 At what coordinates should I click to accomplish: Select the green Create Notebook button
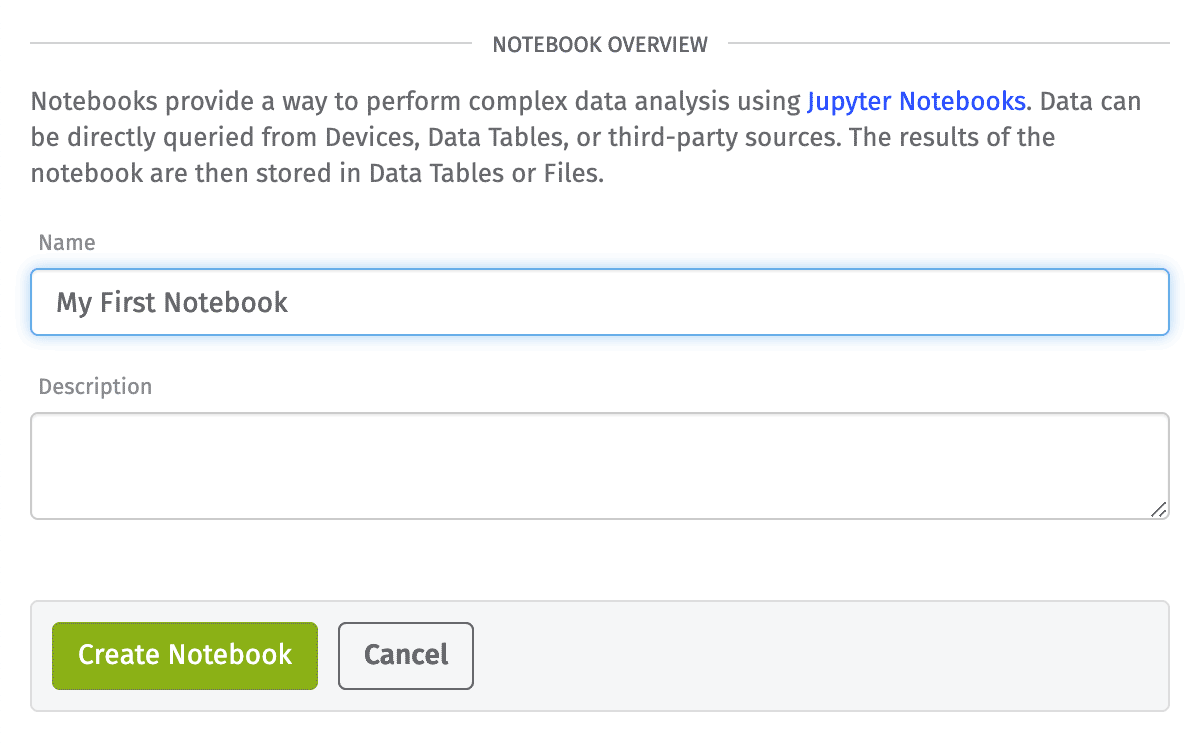(x=185, y=656)
